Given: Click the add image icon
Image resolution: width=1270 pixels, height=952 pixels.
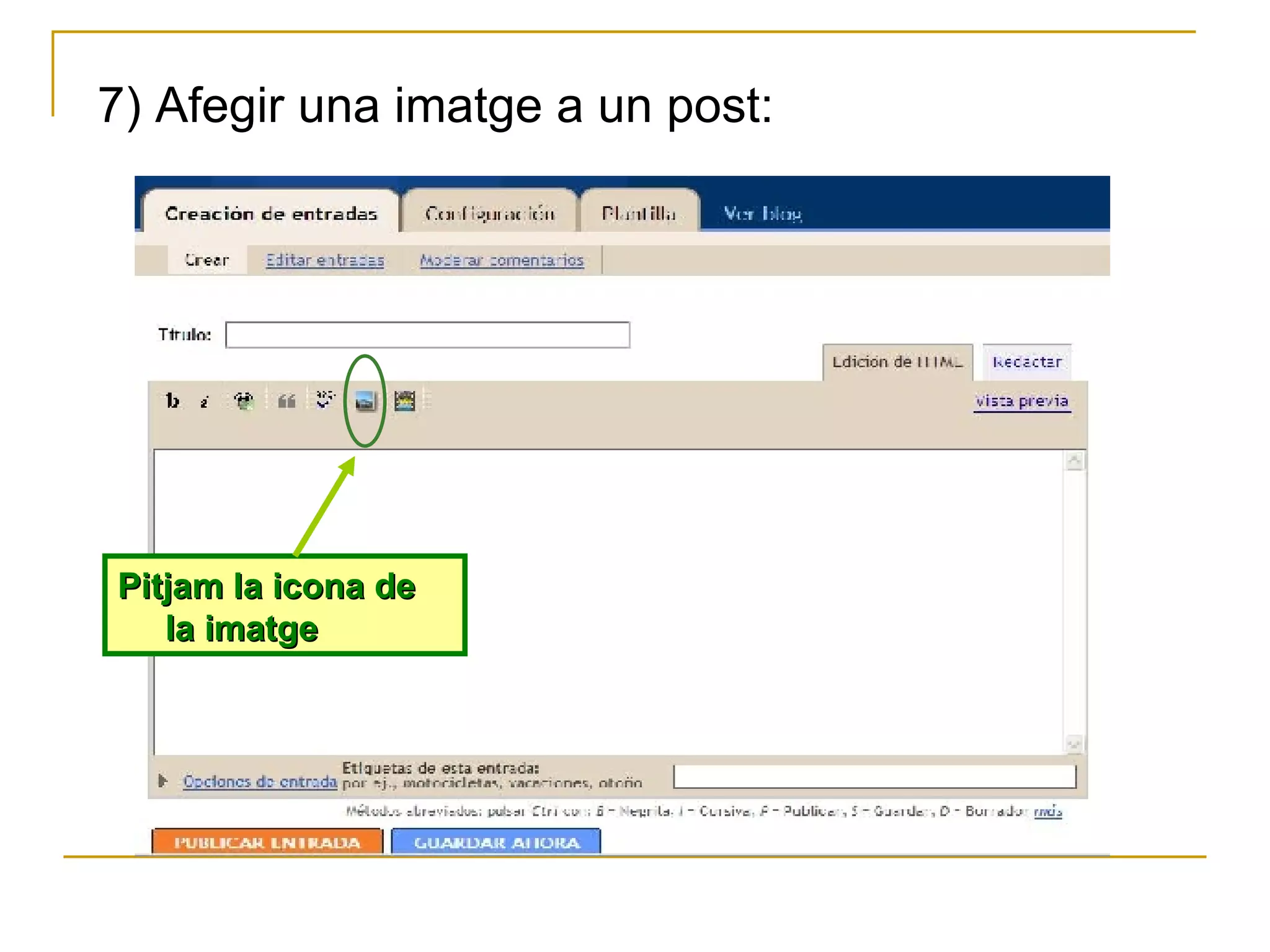Looking at the screenshot, I should click(x=365, y=402).
